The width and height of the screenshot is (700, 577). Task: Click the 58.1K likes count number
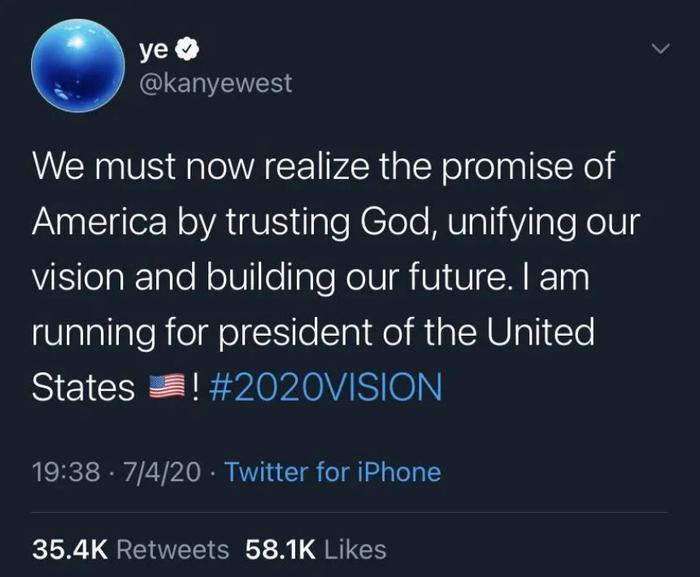(x=280, y=550)
